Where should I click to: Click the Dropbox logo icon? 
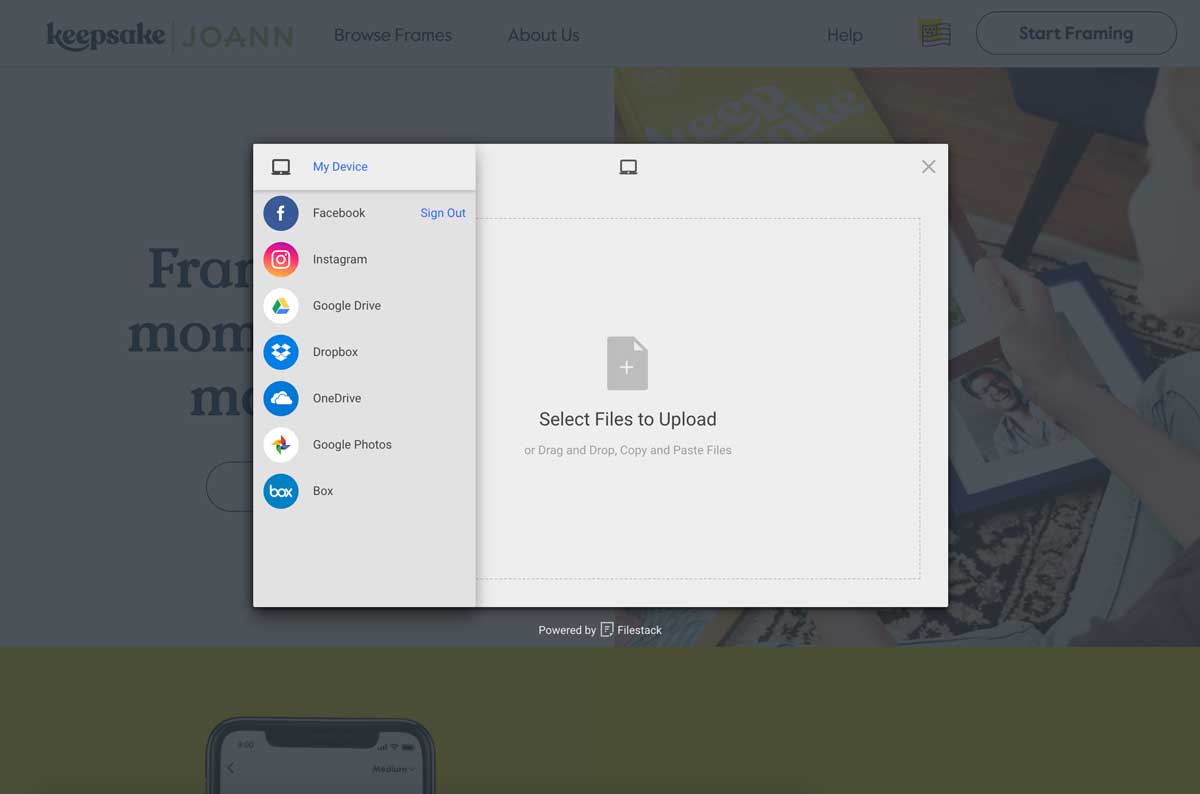pos(281,352)
